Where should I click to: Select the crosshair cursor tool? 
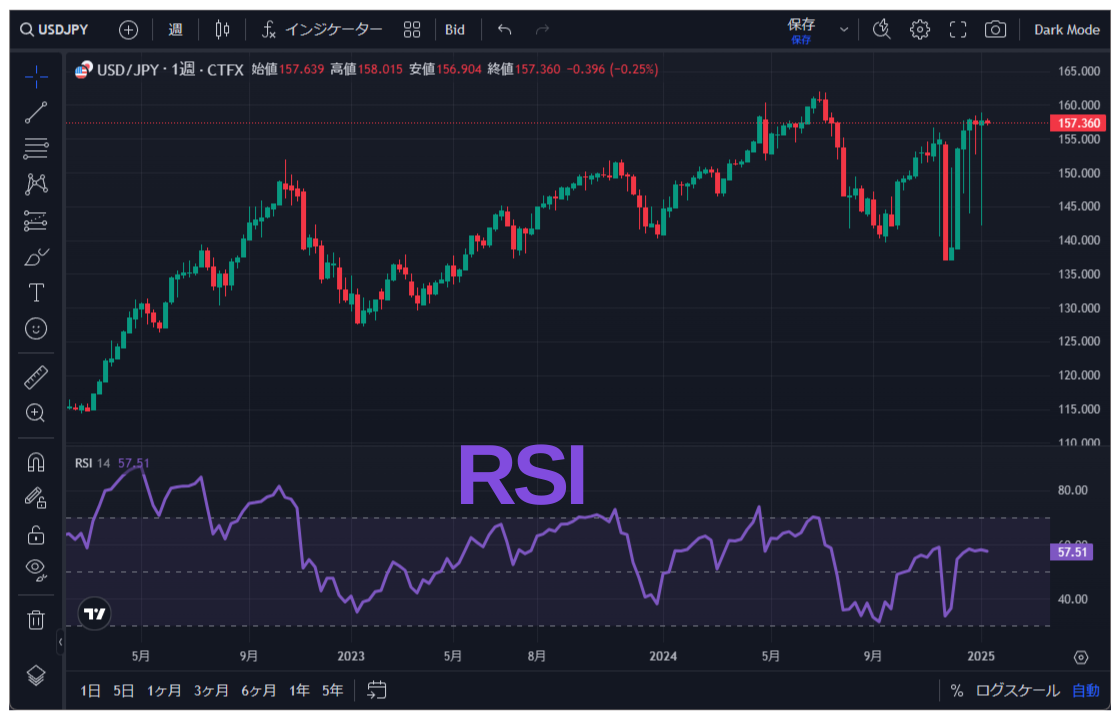pyautogui.click(x=36, y=76)
